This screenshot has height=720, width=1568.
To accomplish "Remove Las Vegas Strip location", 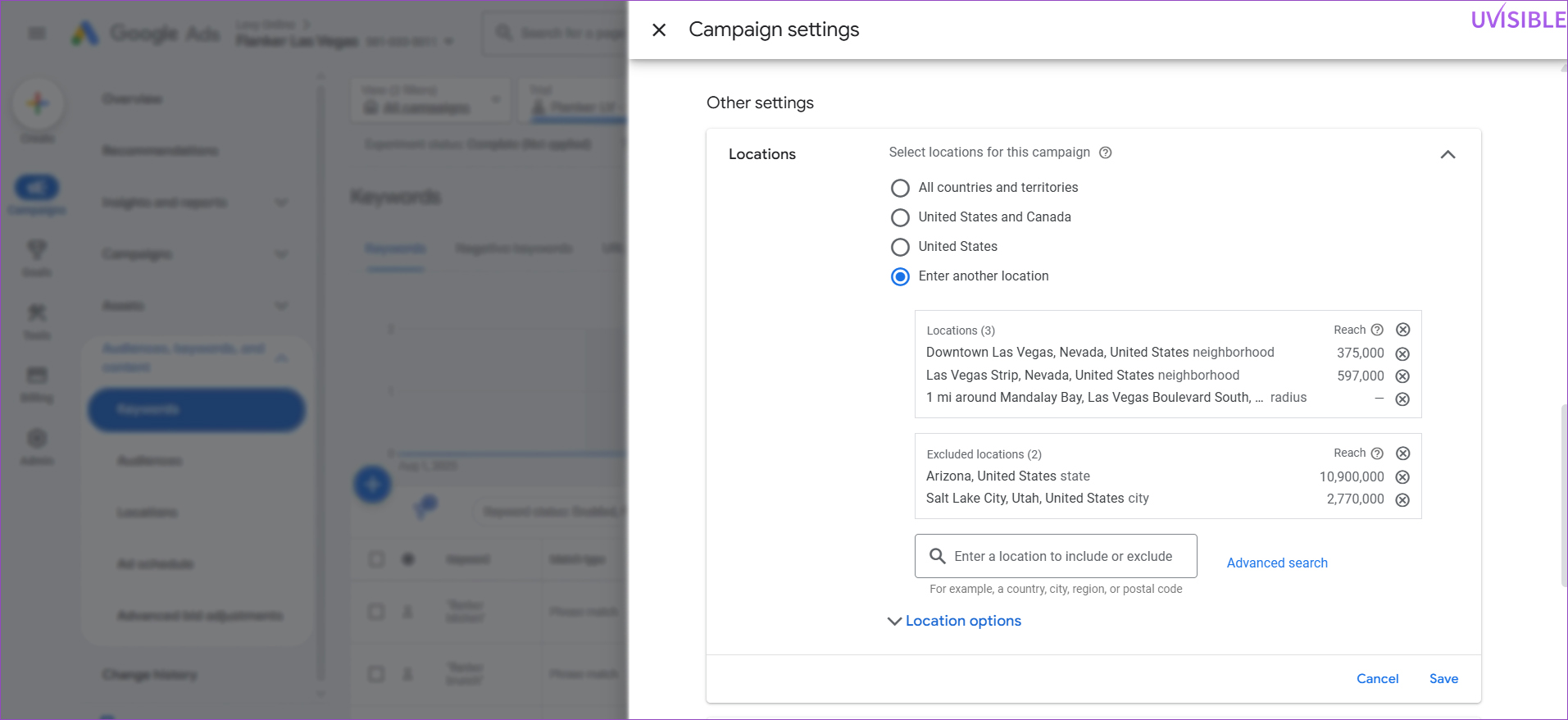I will (1402, 376).
